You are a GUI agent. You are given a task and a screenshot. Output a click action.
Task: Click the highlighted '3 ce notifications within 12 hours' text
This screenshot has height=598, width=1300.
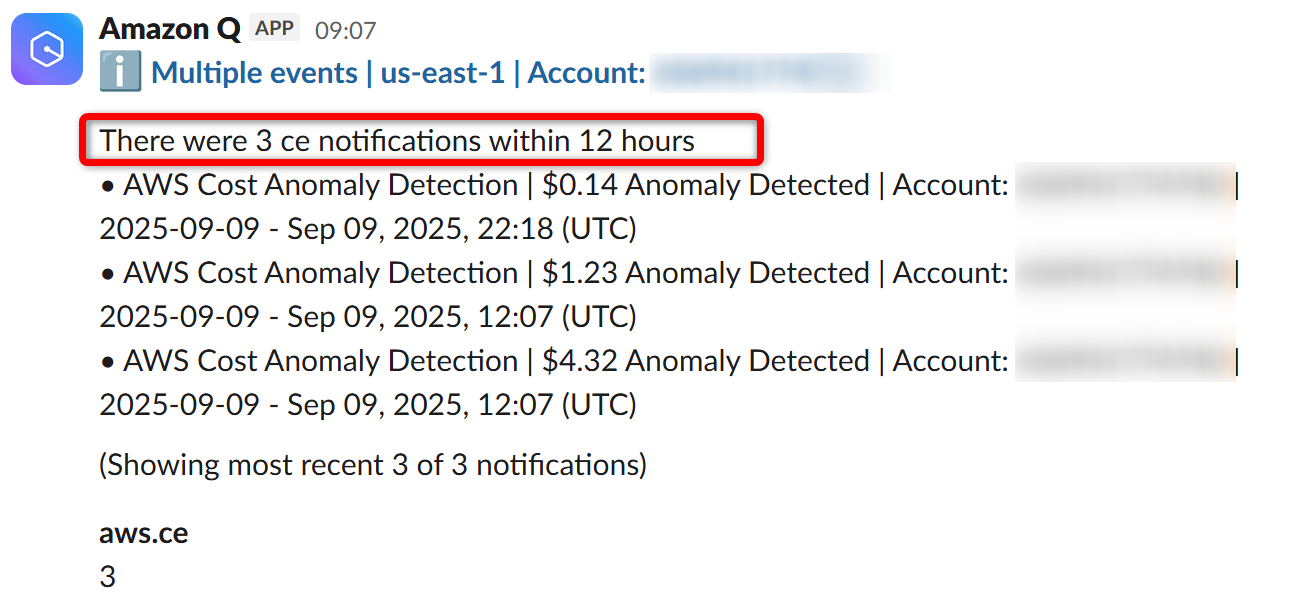click(x=397, y=141)
